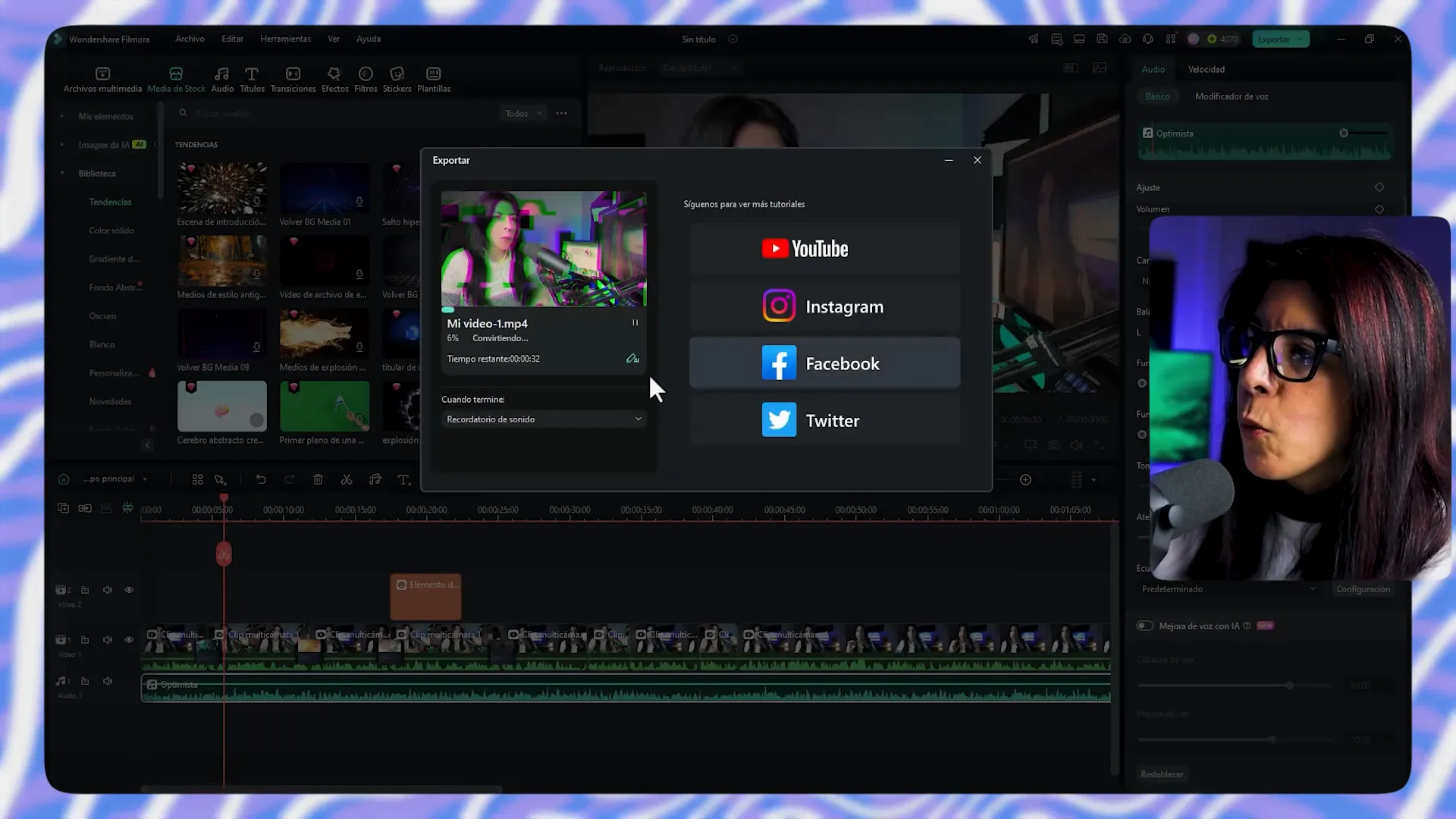Open the Plantillas panel
The width and height of the screenshot is (1456, 819).
pos(434,80)
